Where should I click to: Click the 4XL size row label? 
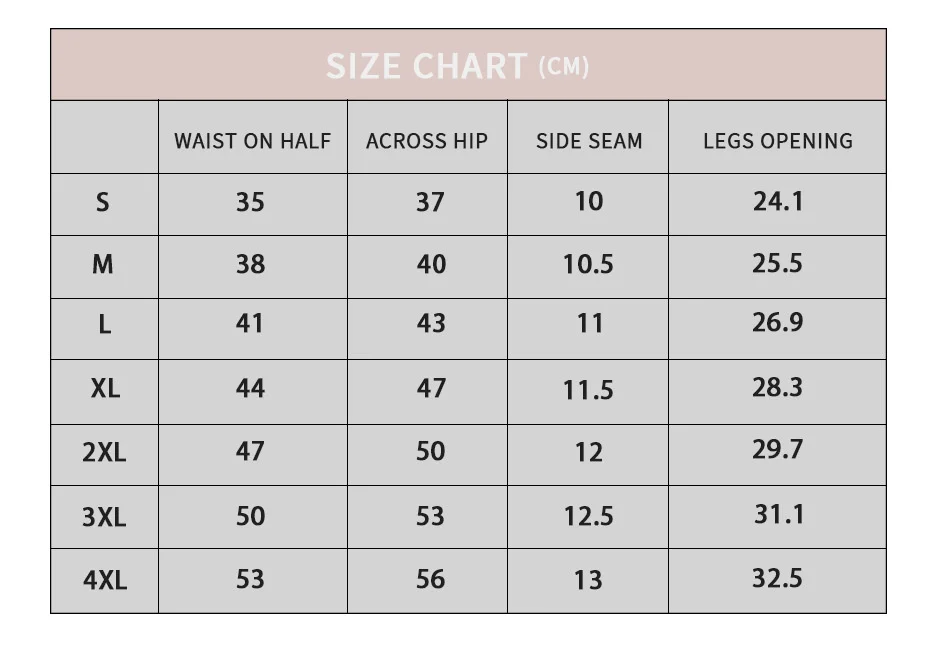[105, 580]
